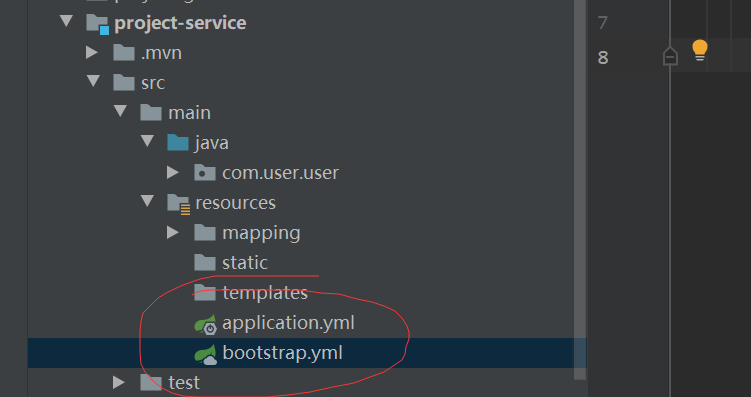Click the com.user.user package icon

click(205, 172)
